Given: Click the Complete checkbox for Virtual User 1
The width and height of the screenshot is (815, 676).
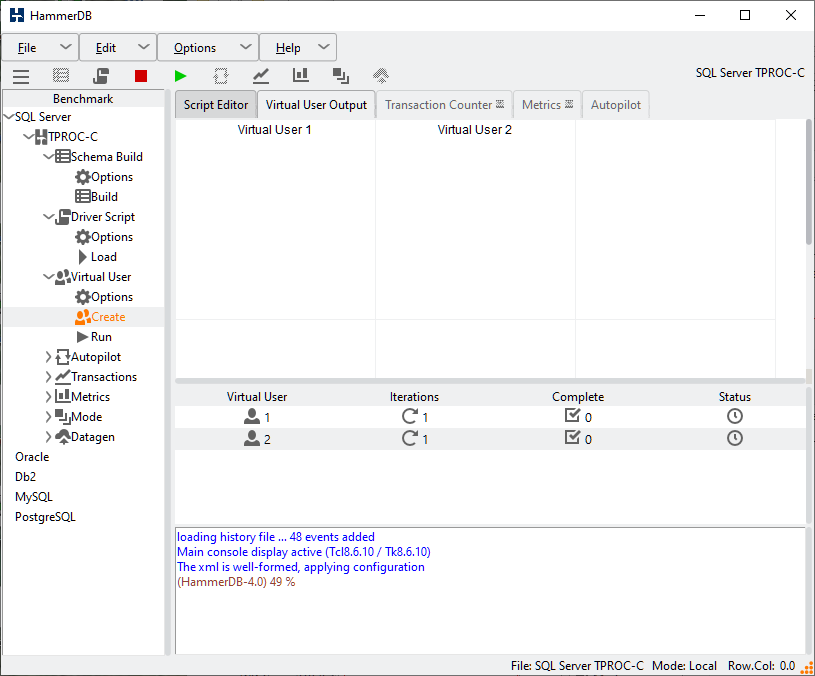Looking at the screenshot, I should [573, 417].
